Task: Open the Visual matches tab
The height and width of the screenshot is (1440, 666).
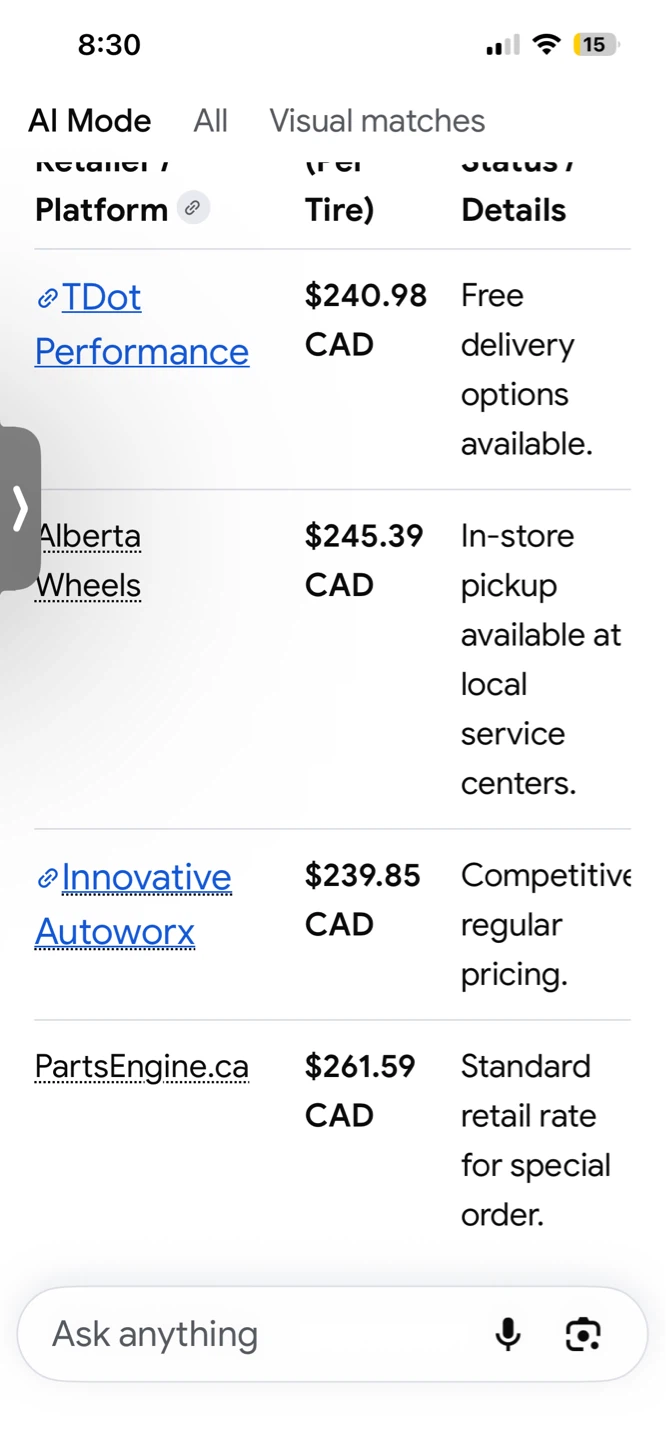Action: [x=377, y=121]
